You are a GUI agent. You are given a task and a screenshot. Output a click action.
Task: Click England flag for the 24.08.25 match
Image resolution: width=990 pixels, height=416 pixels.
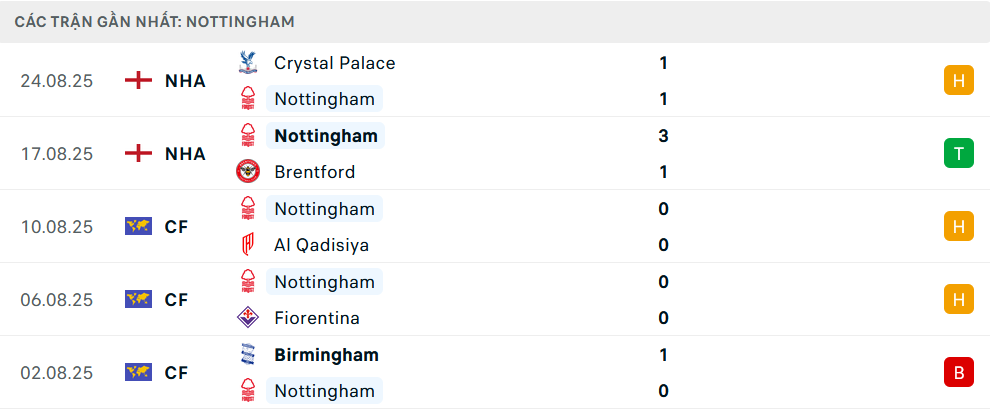click(138, 81)
